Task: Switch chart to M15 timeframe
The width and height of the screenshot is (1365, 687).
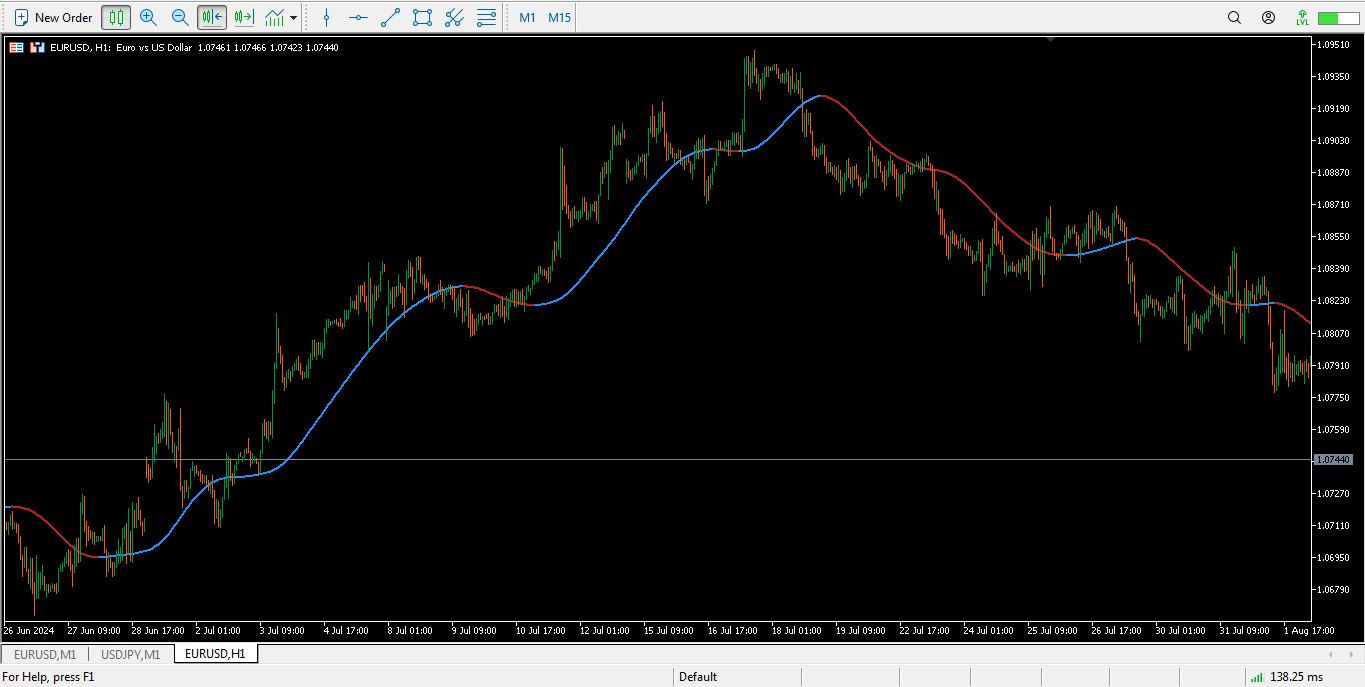Action: point(559,17)
